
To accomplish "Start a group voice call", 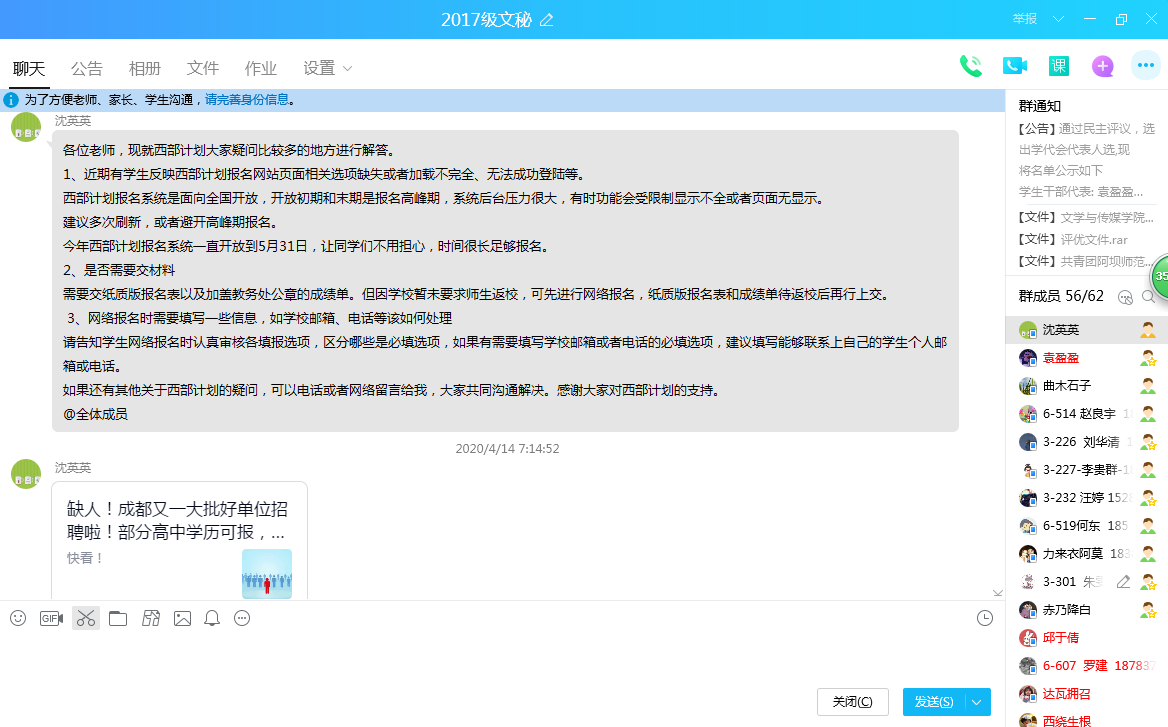I will click(x=970, y=66).
